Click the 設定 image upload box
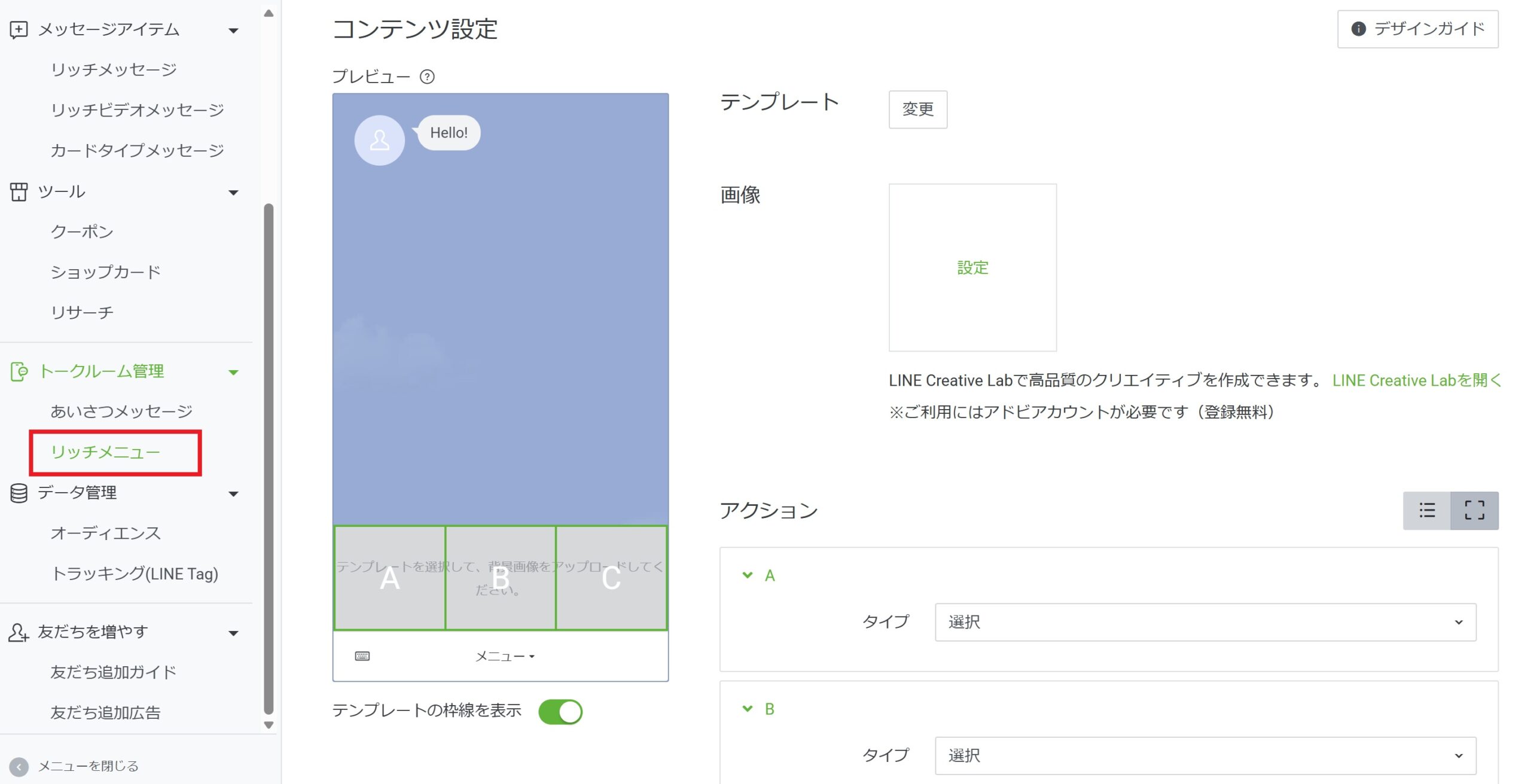This screenshot has height=784, width=1531. pyautogui.click(x=972, y=267)
